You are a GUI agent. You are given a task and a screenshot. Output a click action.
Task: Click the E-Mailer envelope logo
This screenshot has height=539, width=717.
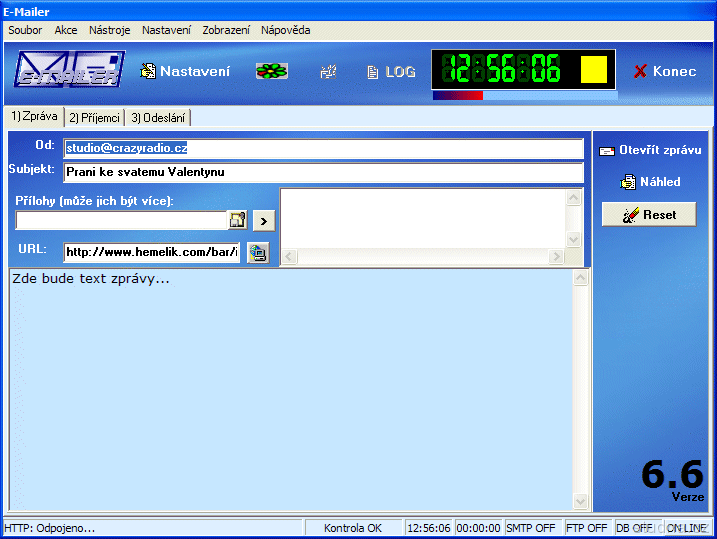pyautogui.click(x=70, y=69)
